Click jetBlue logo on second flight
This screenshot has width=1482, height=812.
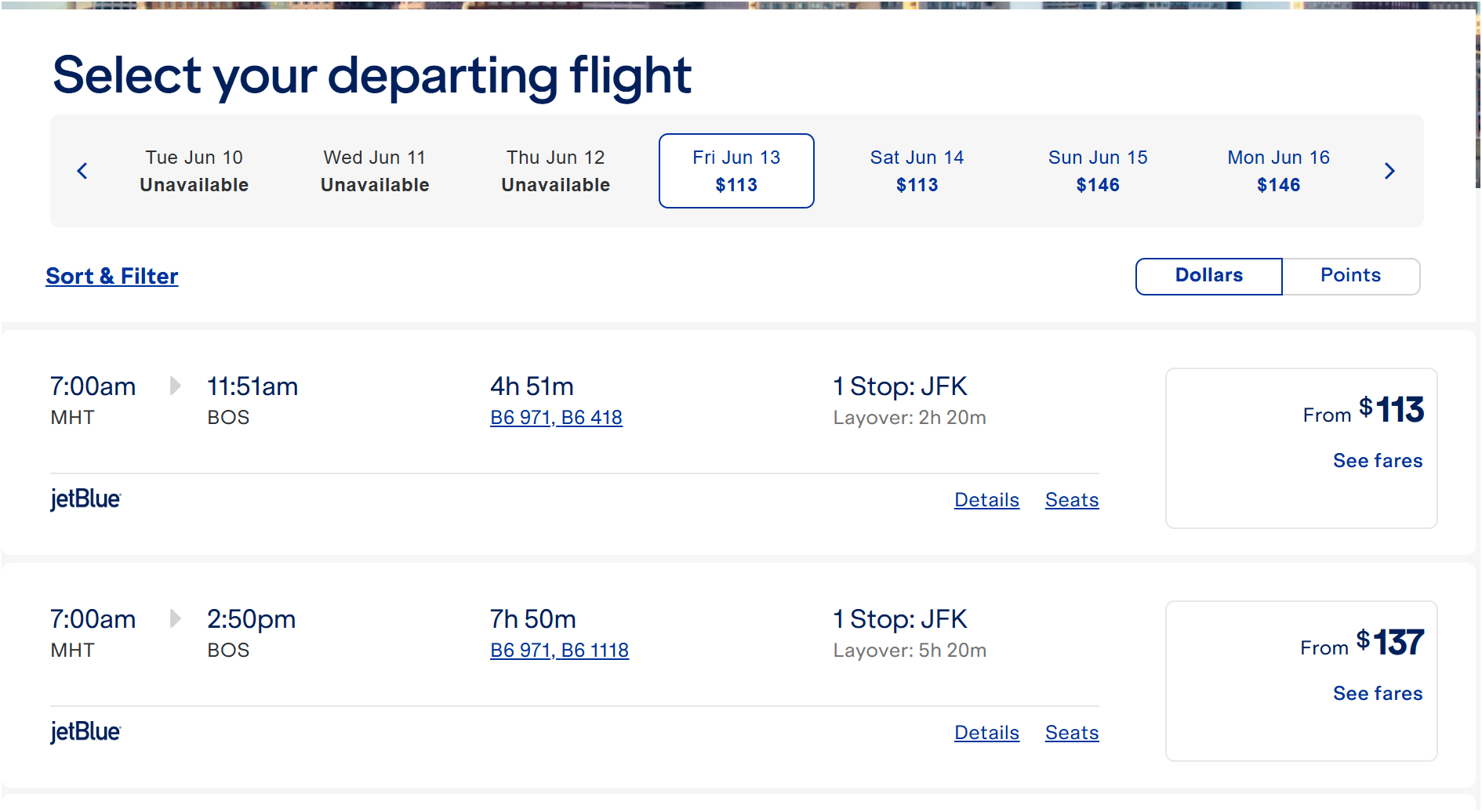[x=85, y=732]
